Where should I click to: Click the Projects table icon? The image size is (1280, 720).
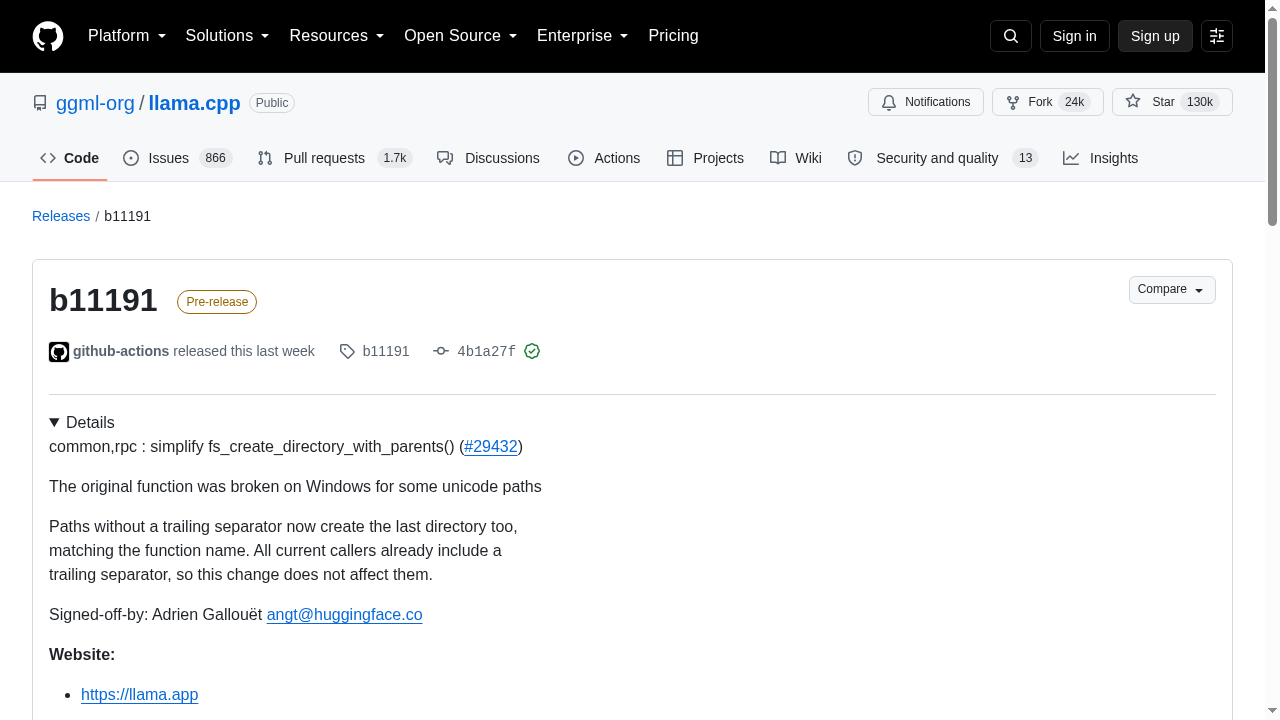pos(675,158)
